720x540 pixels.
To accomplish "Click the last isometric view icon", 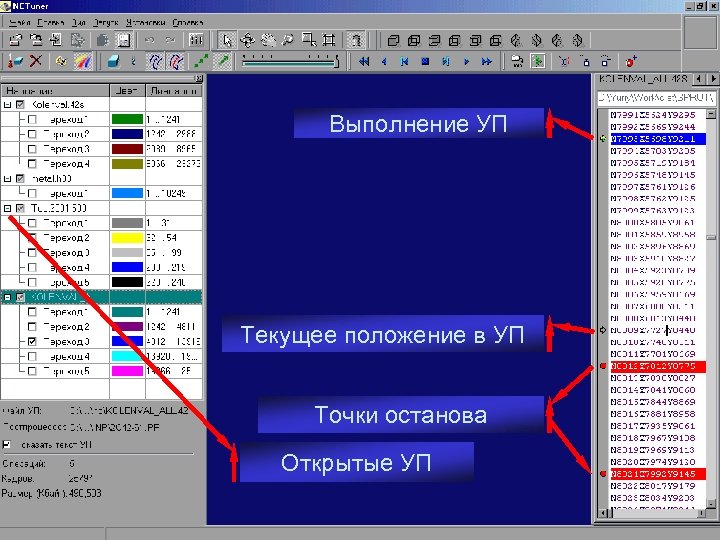I will coord(578,41).
